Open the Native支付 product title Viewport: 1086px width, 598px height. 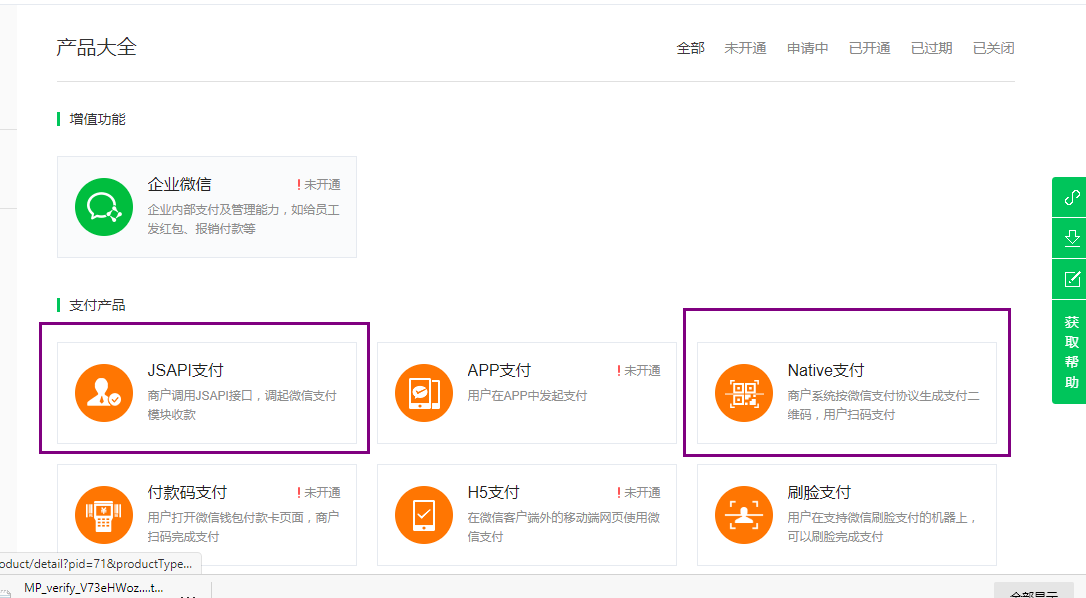pos(826,370)
